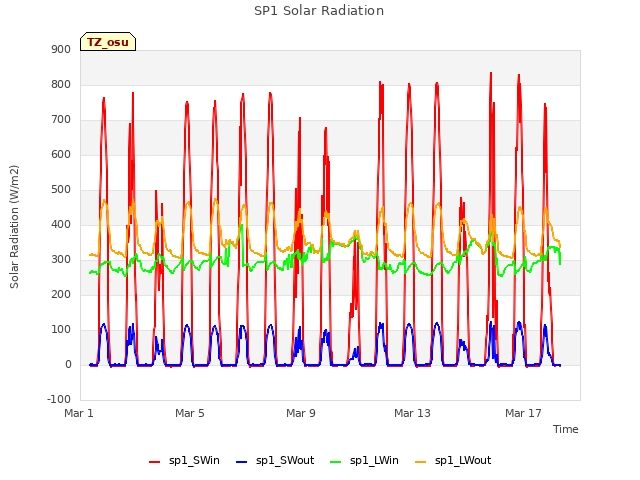Click the -100 y-axis tick label
The height and width of the screenshot is (480, 640).
[59, 399]
